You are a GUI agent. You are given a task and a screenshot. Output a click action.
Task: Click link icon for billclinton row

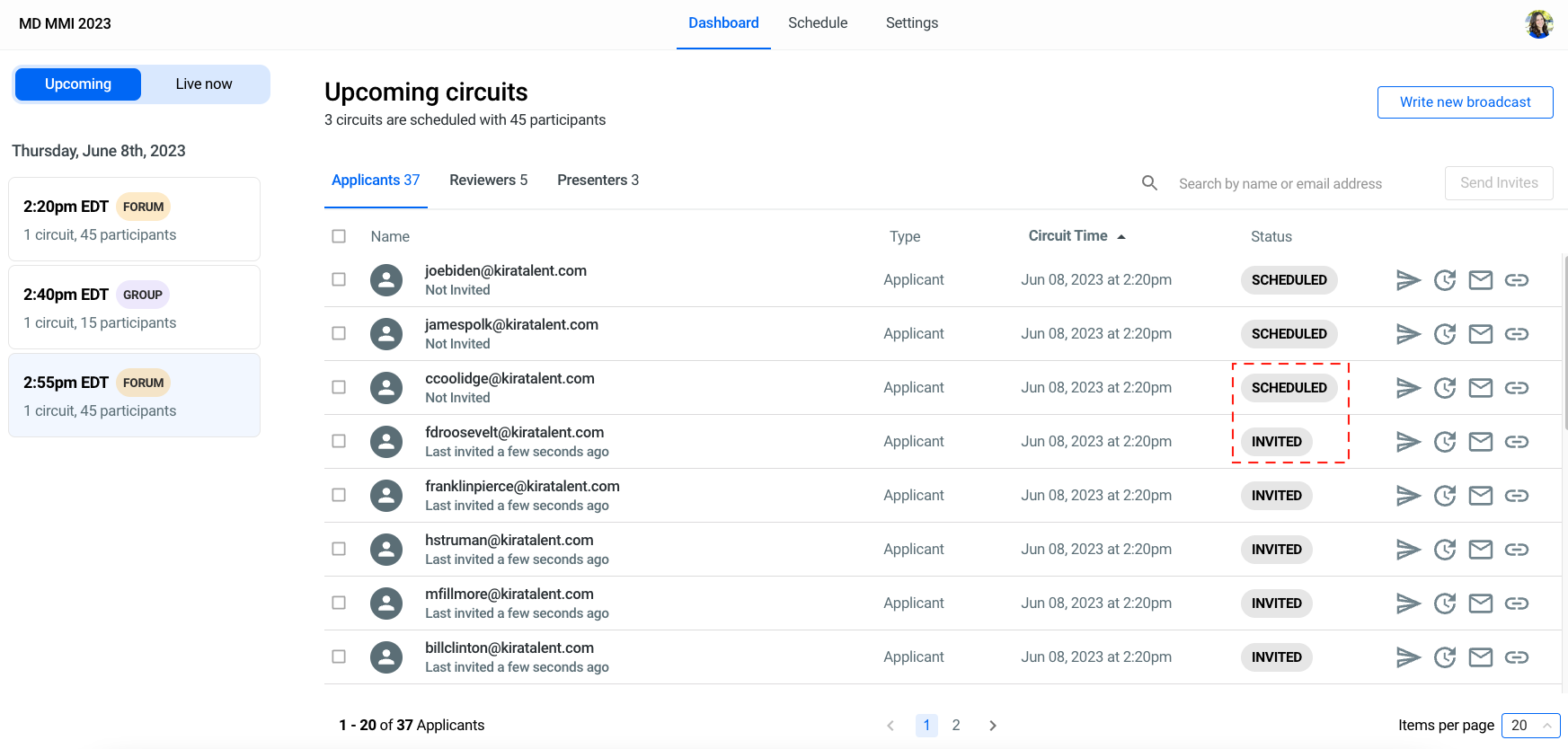coord(1517,657)
